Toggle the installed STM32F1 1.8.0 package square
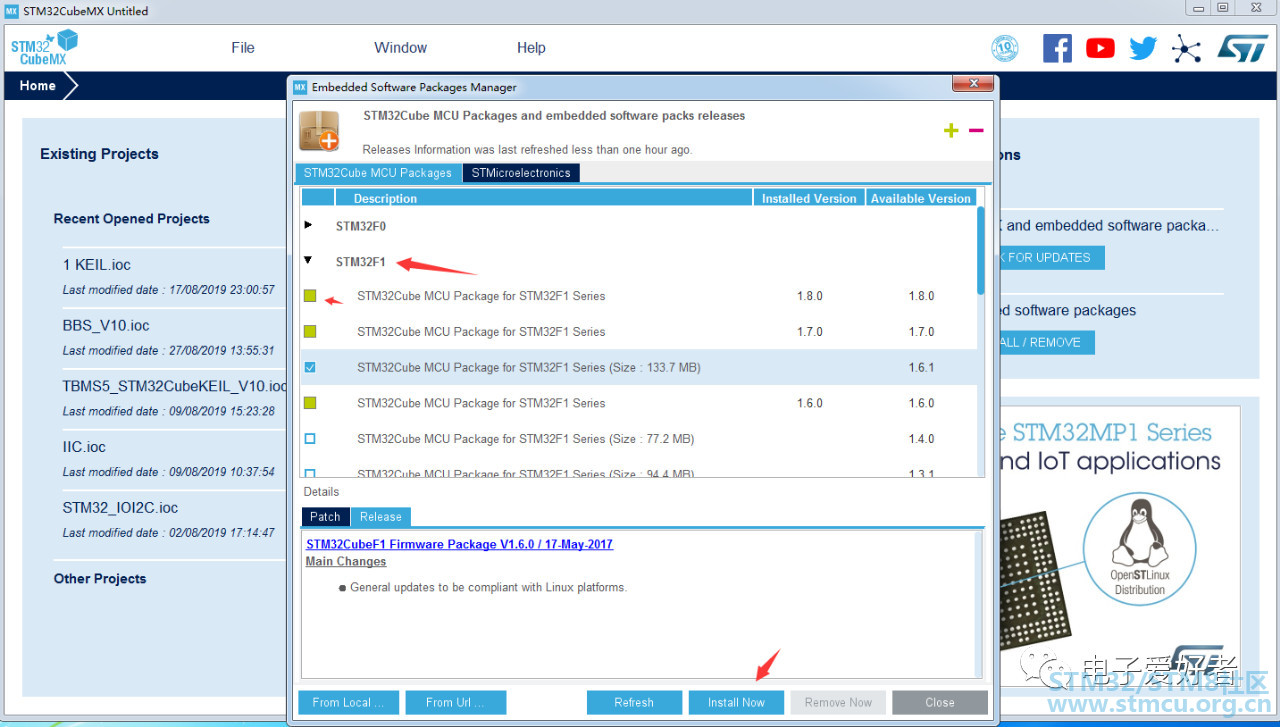Screen dimensions: 1280x727 tap(310, 296)
